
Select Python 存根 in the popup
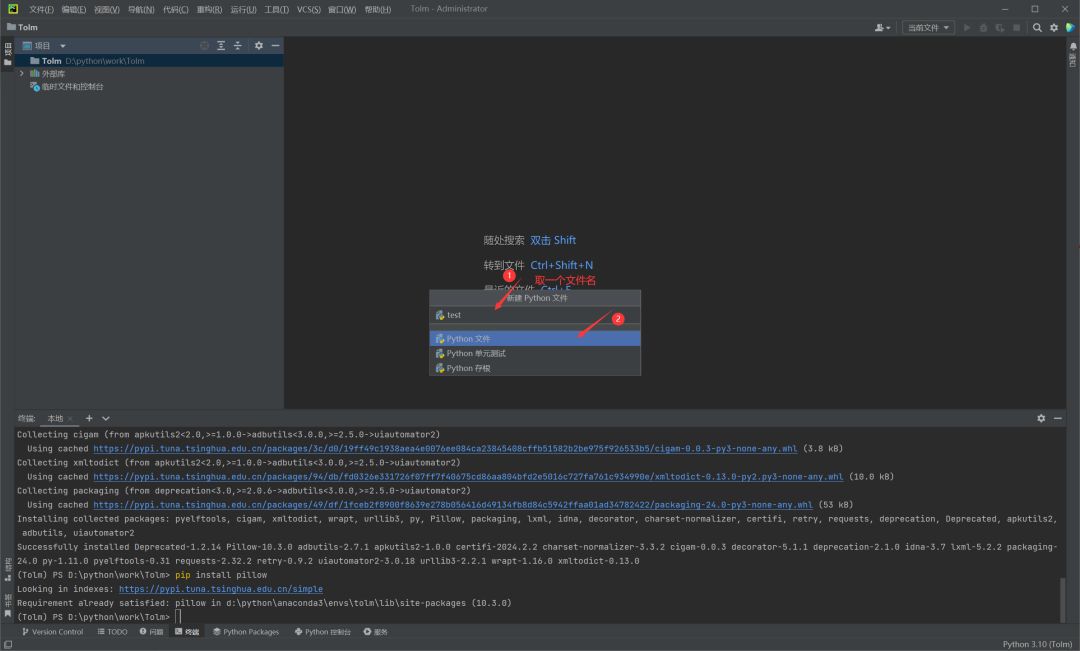[x=535, y=369]
